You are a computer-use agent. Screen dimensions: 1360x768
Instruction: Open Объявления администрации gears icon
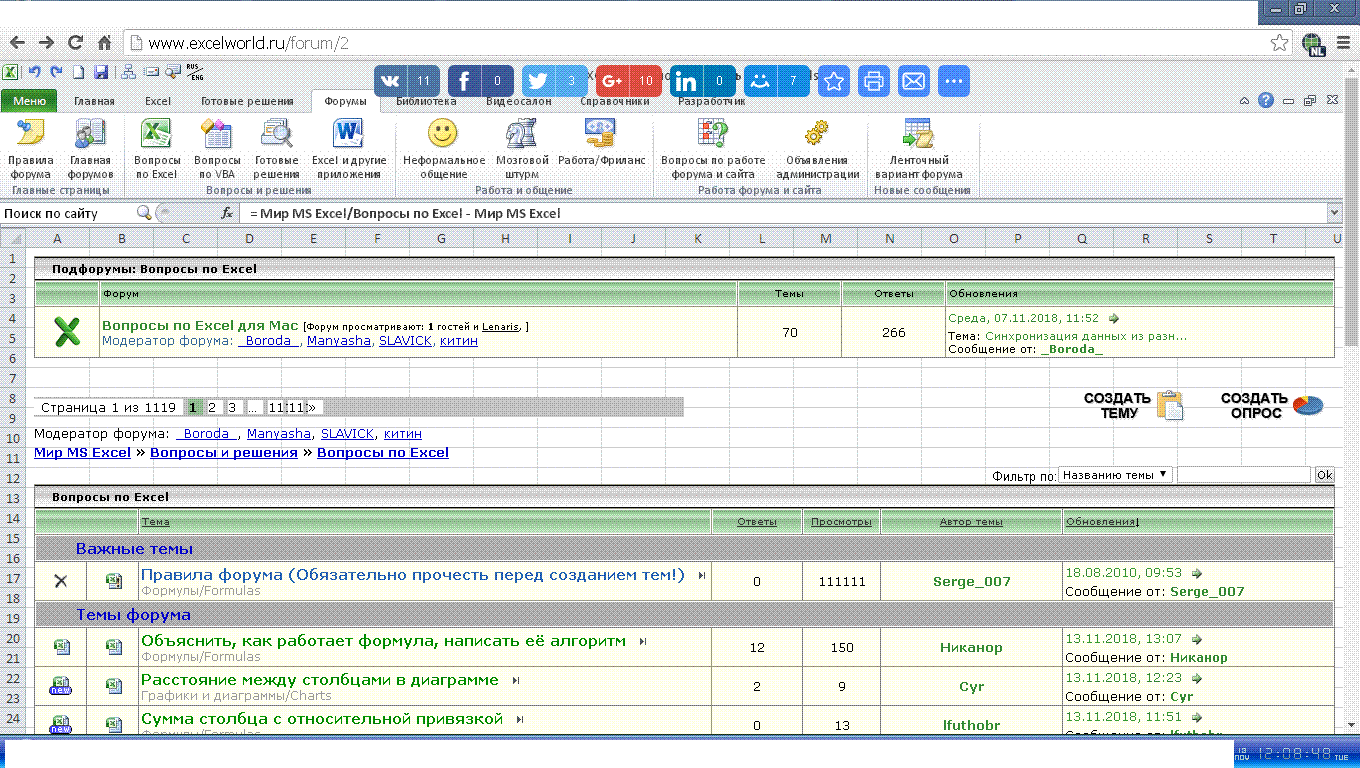pos(817,133)
